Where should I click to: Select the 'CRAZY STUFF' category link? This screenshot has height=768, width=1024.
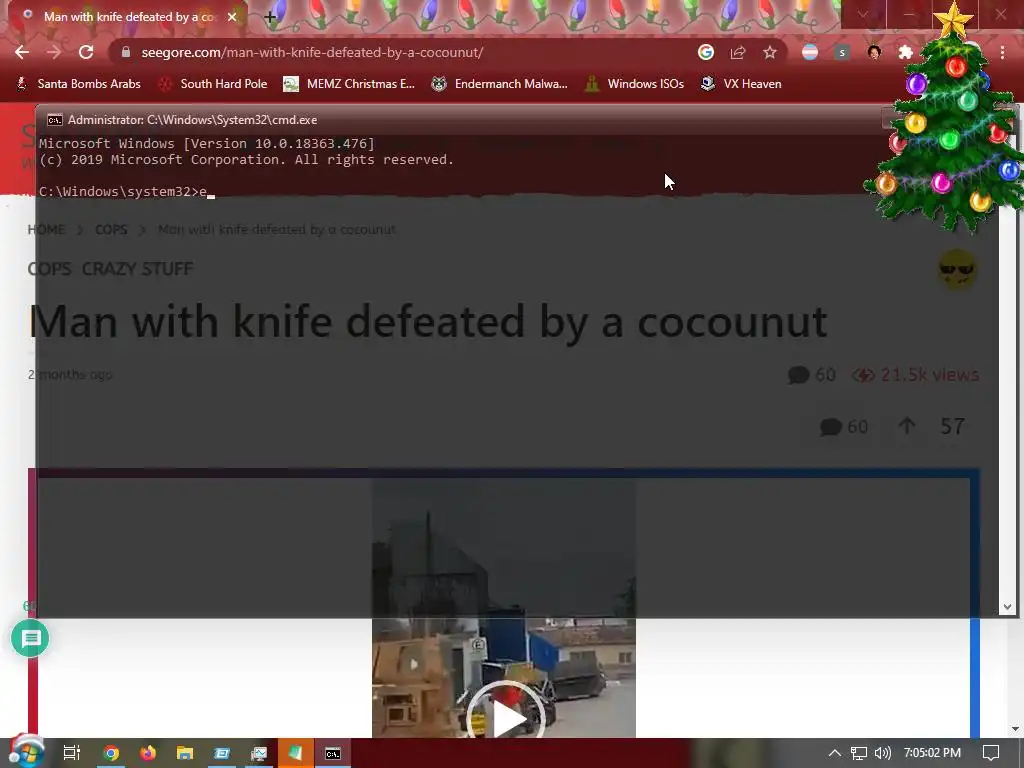click(137, 268)
